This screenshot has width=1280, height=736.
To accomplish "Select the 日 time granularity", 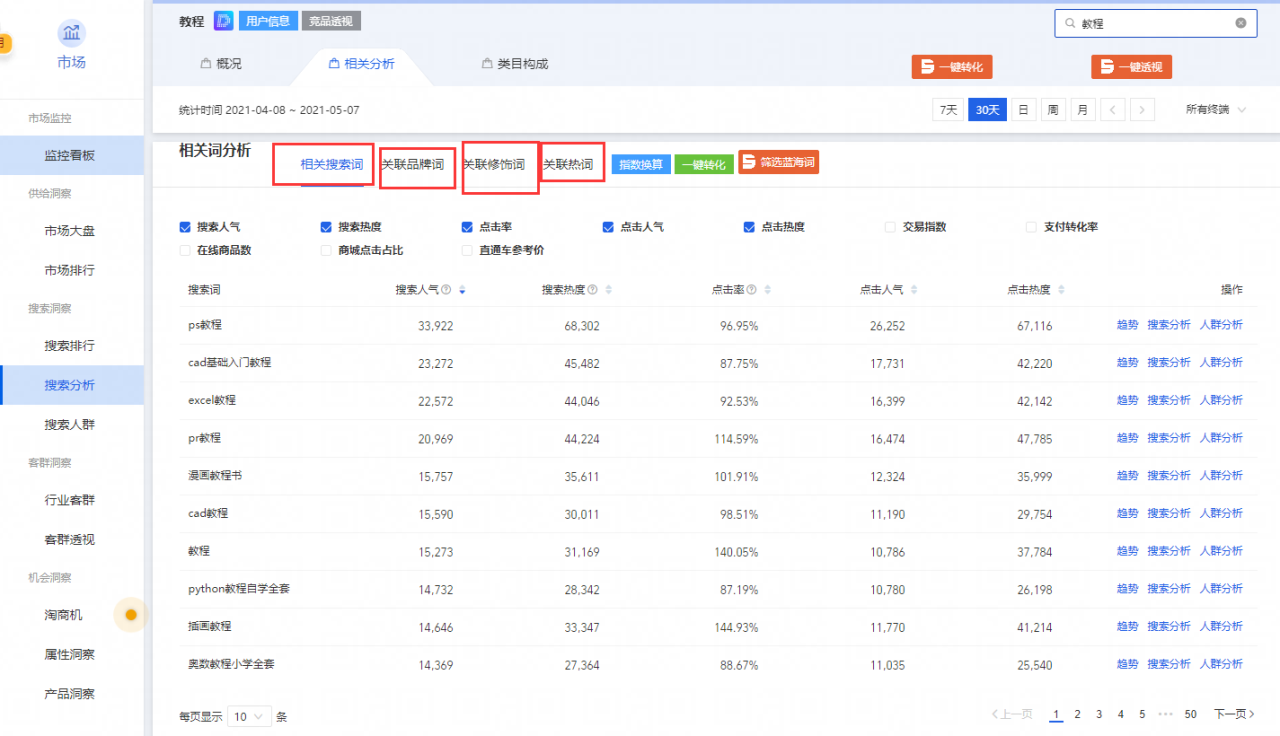I will pos(1023,110).
